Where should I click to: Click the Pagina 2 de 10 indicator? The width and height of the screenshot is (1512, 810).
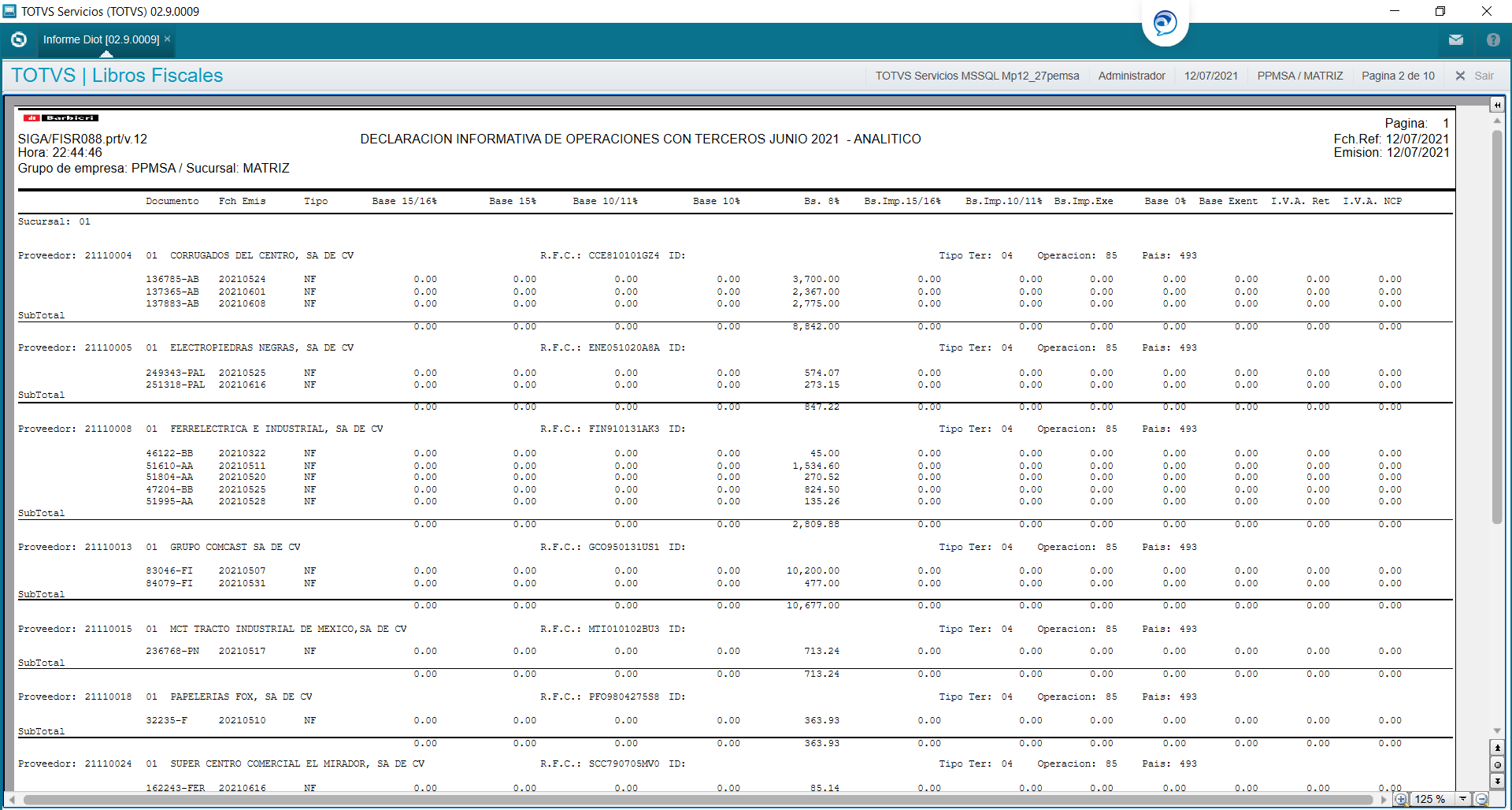[1398, 76]
